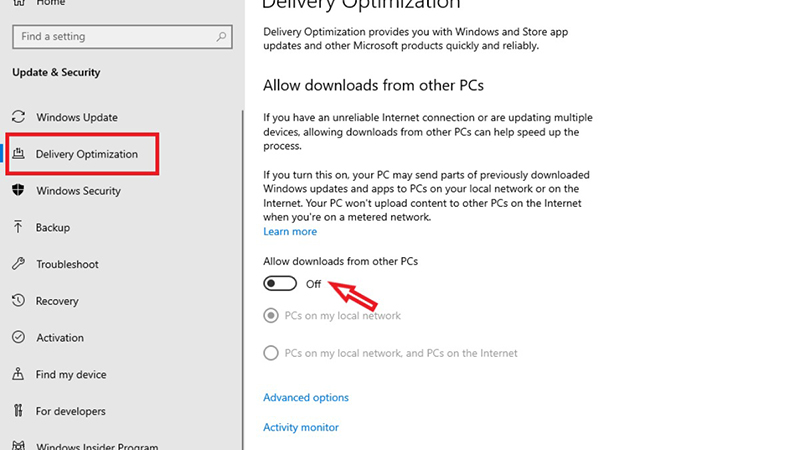The width and height of the screenshot is (800, 450).
Task: Open Advanced options link
Action: pos(306,398)
